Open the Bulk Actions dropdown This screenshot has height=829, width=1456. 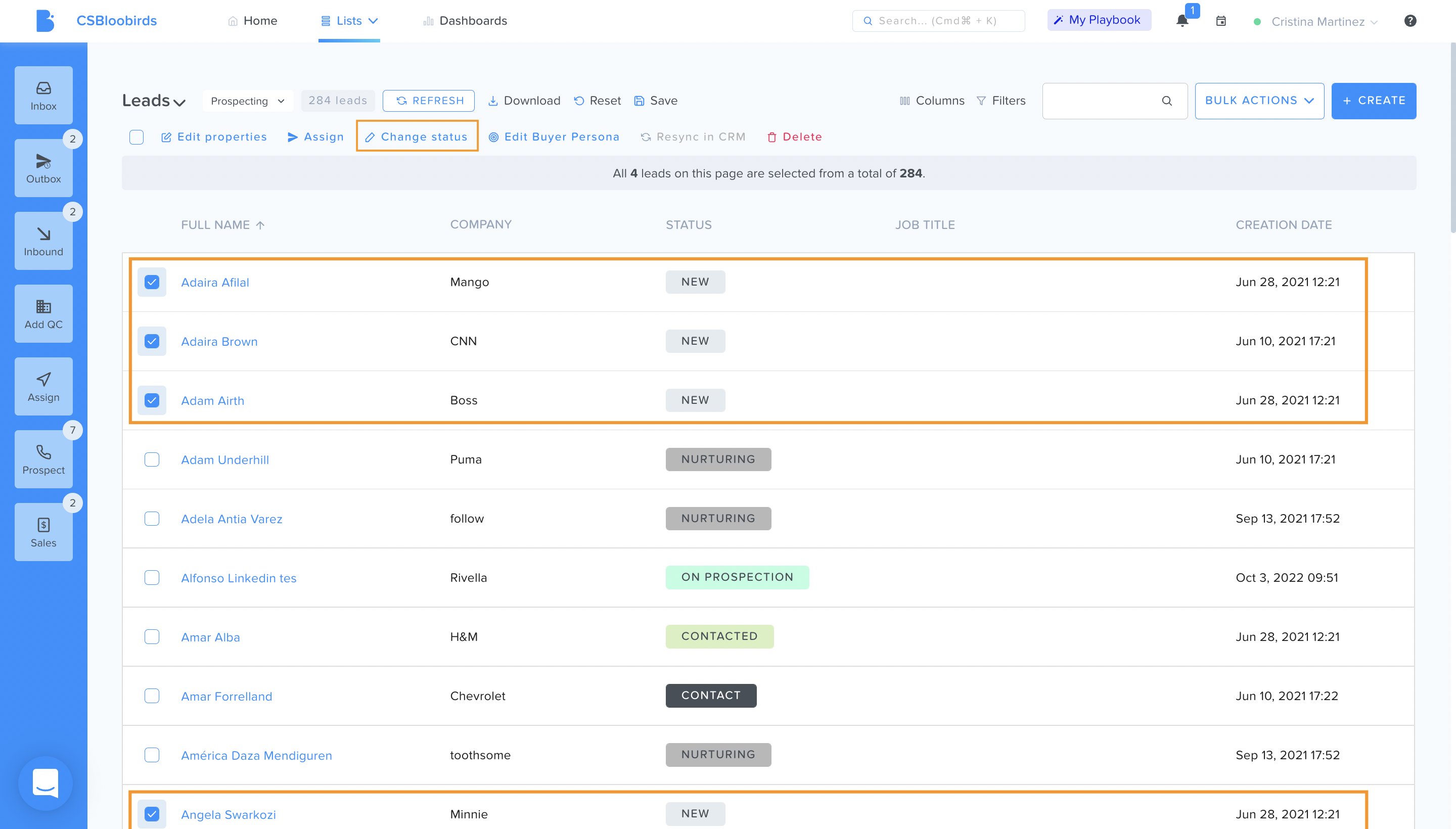[1259, 101]
